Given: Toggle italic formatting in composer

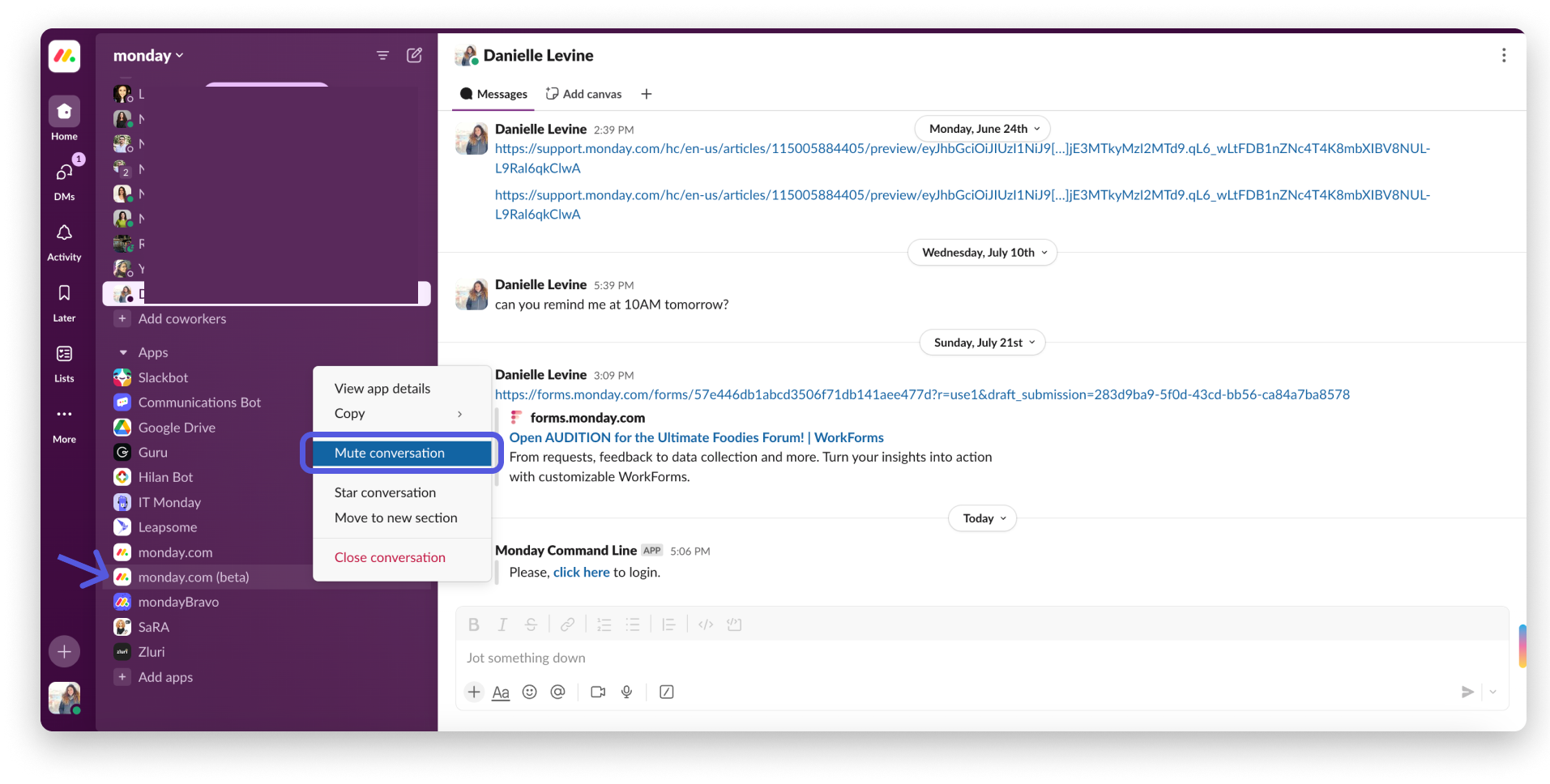Looking at the screenshot, I should (502, 624).
